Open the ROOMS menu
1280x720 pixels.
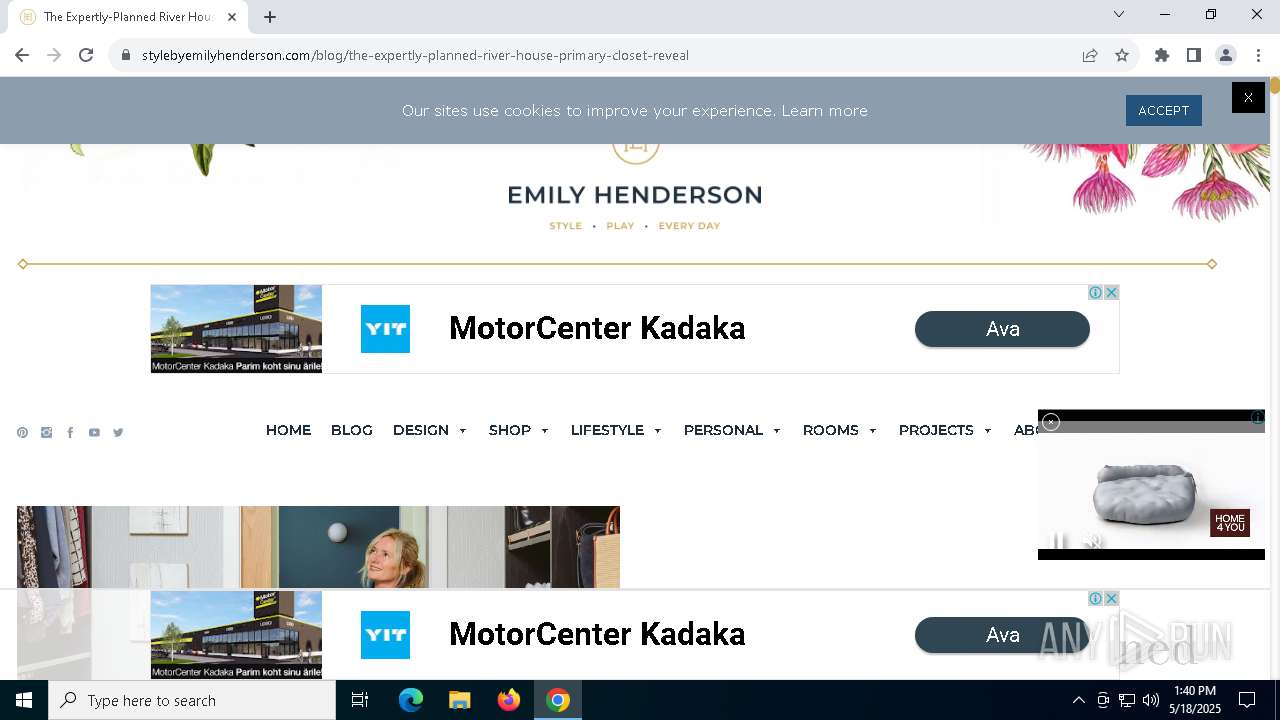tap(831, 430)
